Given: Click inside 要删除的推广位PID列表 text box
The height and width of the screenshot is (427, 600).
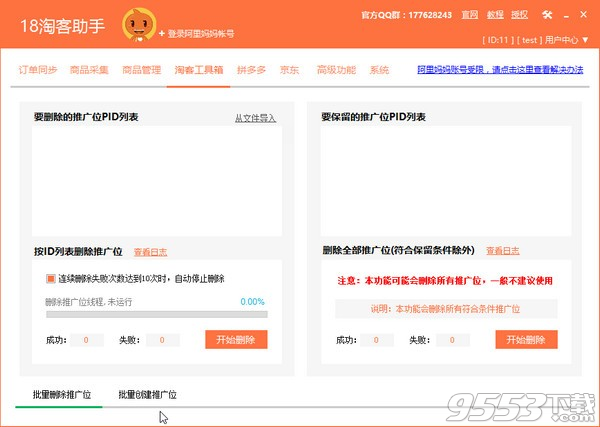Looking at the screenshot, I should pos(157,181).
